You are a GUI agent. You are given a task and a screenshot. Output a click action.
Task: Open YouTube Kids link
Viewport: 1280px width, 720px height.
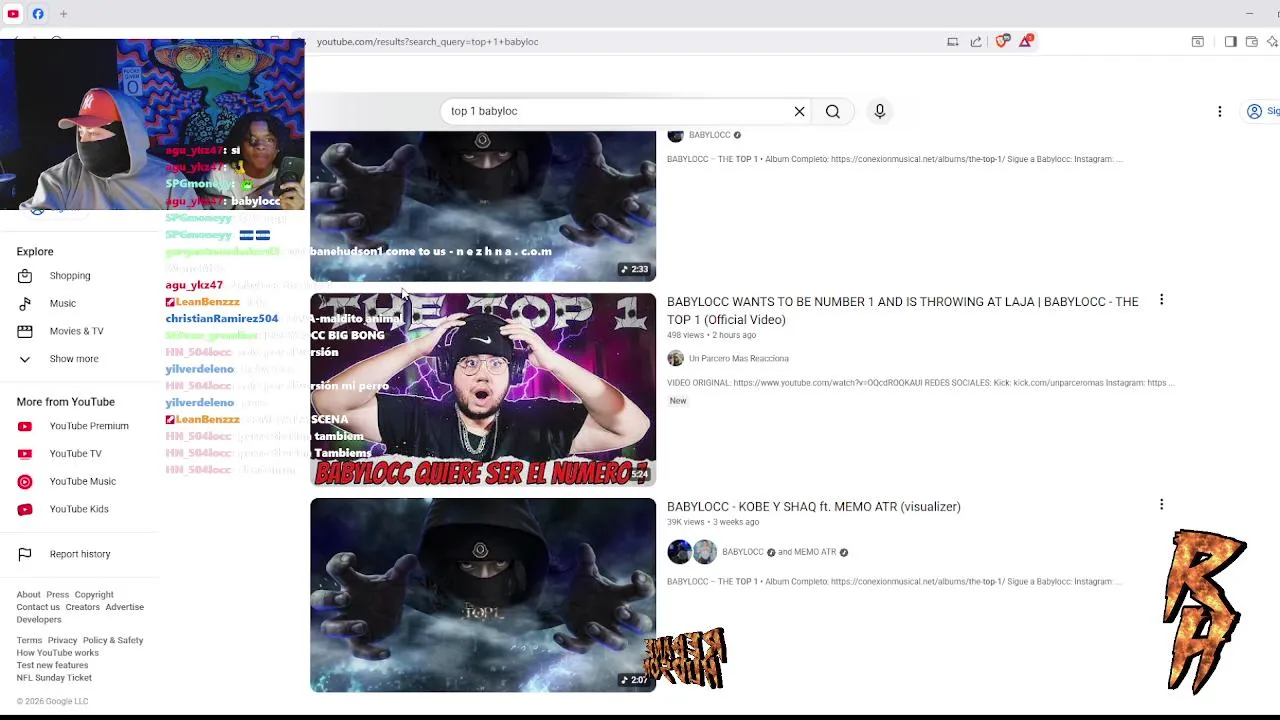pos(79,509)
